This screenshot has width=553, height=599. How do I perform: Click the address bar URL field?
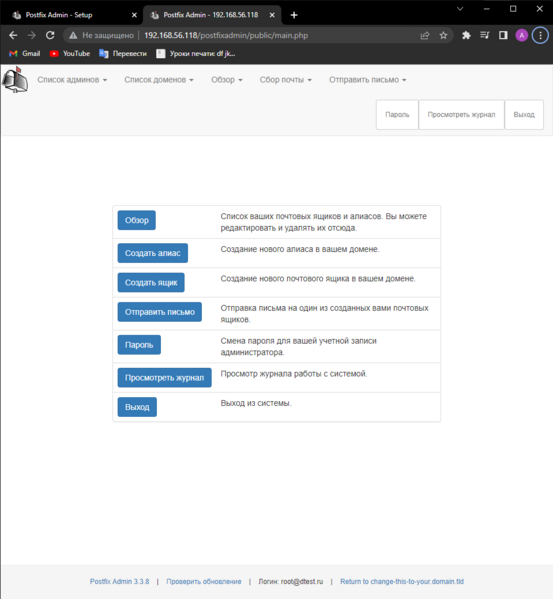click(x=244, y=36)
